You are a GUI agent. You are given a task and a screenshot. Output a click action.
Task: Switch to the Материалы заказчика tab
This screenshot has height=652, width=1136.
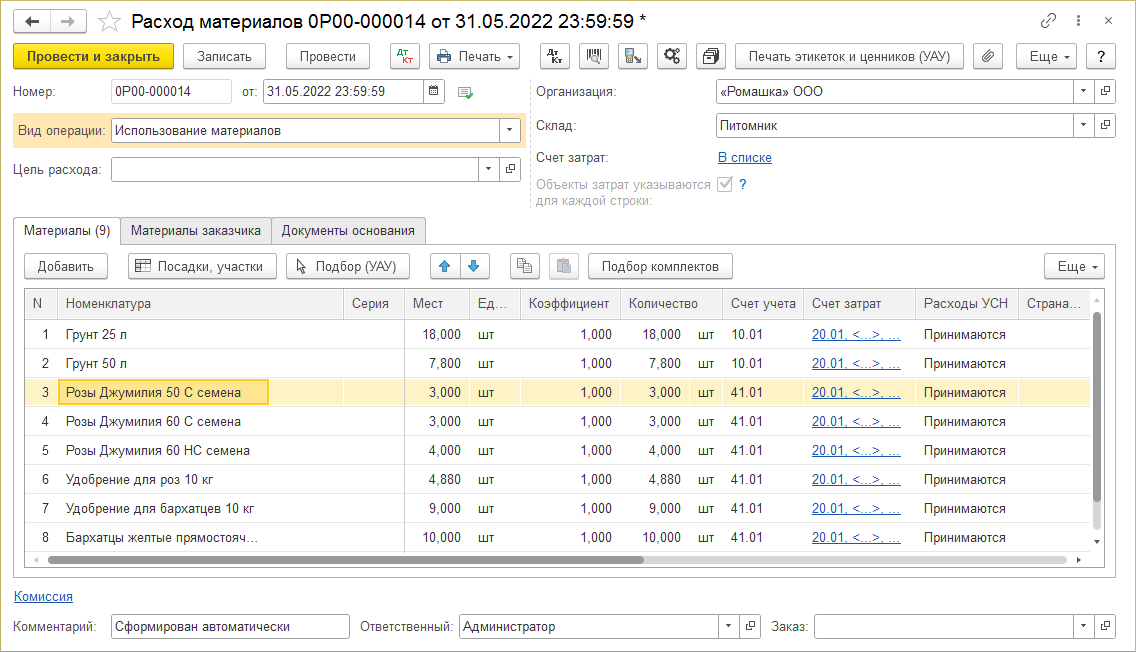196,230
